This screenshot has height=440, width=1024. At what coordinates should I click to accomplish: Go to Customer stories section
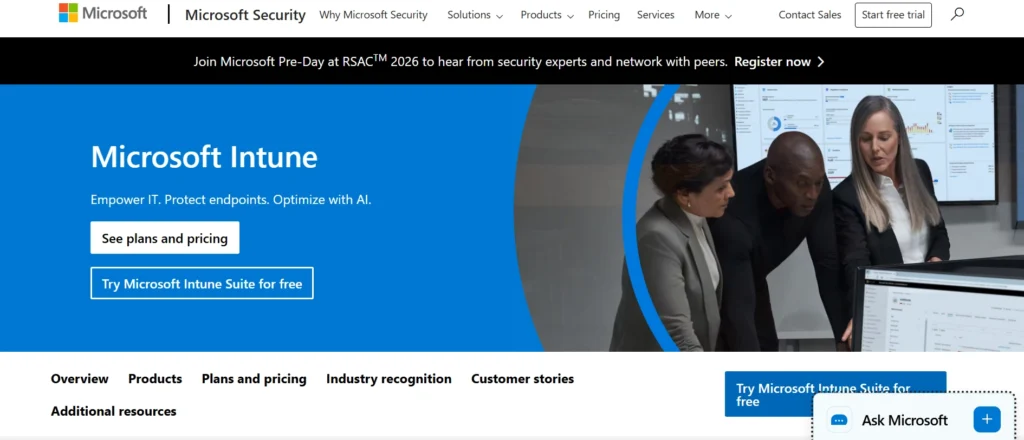coord(522,379)
